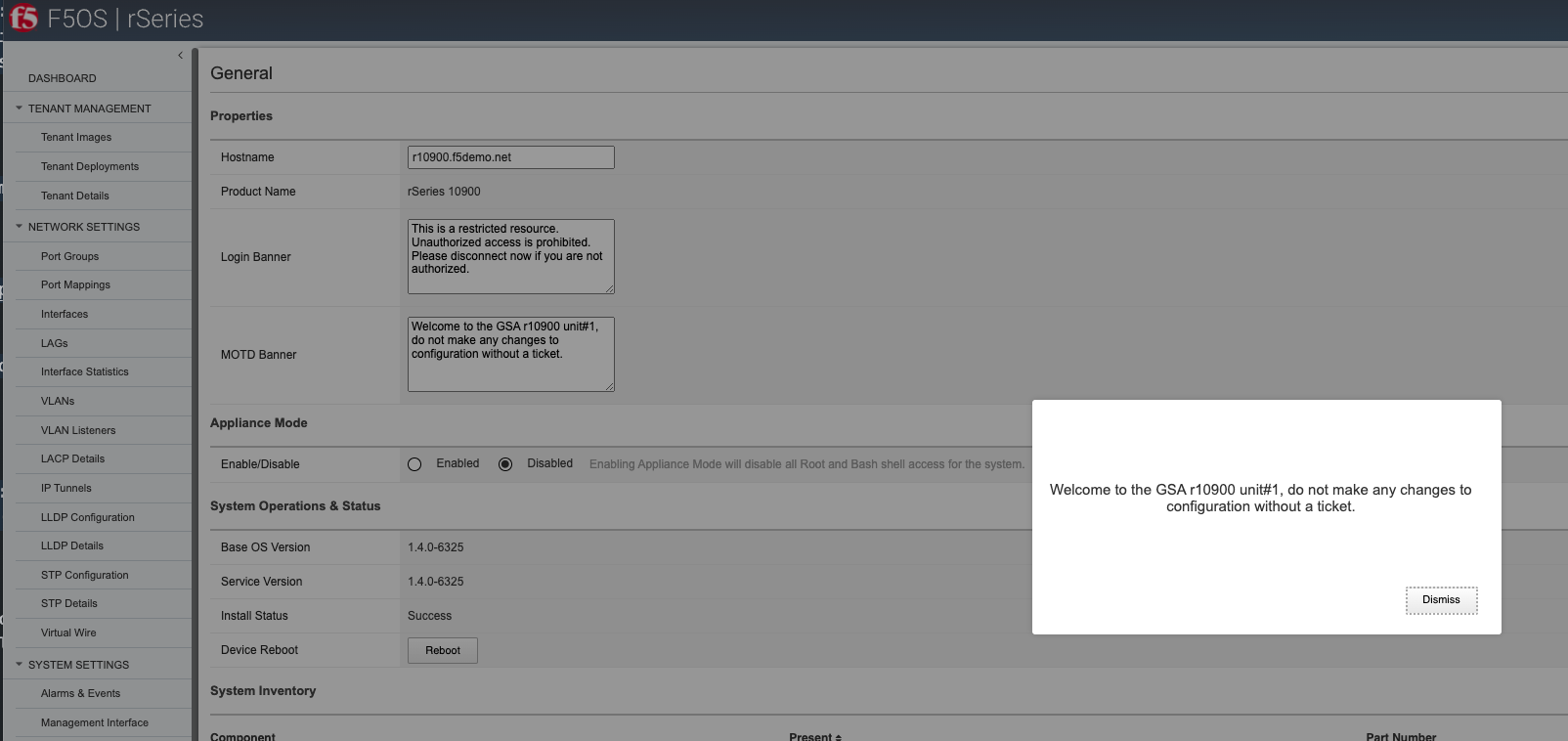Go to Port Mappings

click(x=76, y=285)
